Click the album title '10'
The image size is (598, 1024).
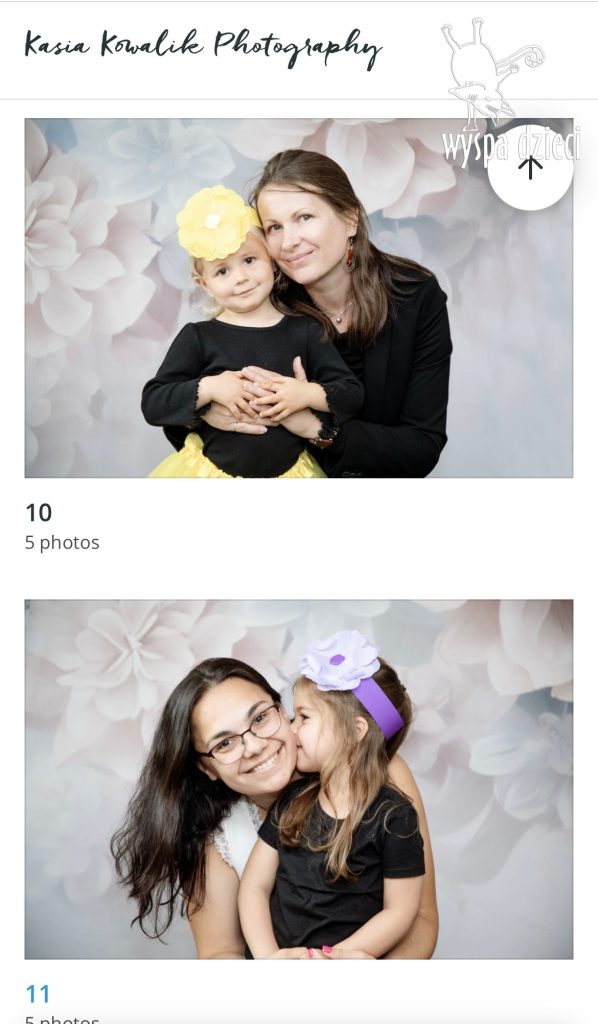click(x=39, y=513)
